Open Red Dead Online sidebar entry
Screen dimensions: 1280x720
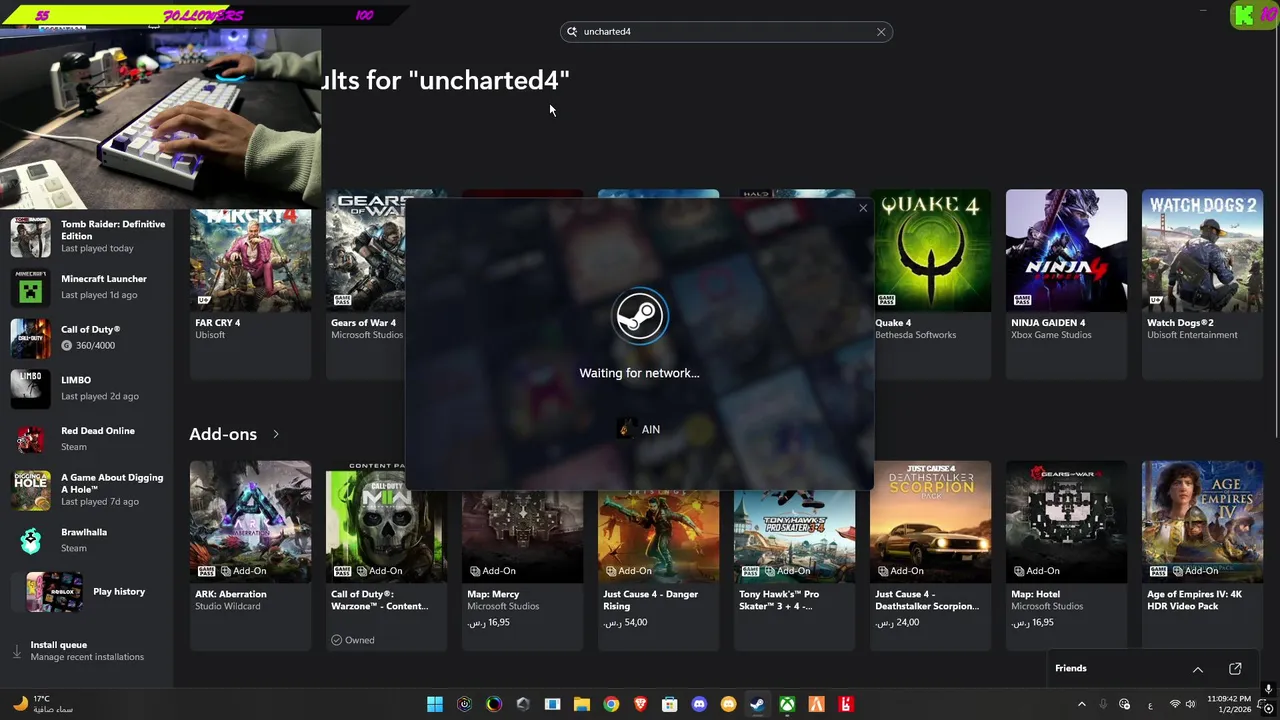(89, 439)
